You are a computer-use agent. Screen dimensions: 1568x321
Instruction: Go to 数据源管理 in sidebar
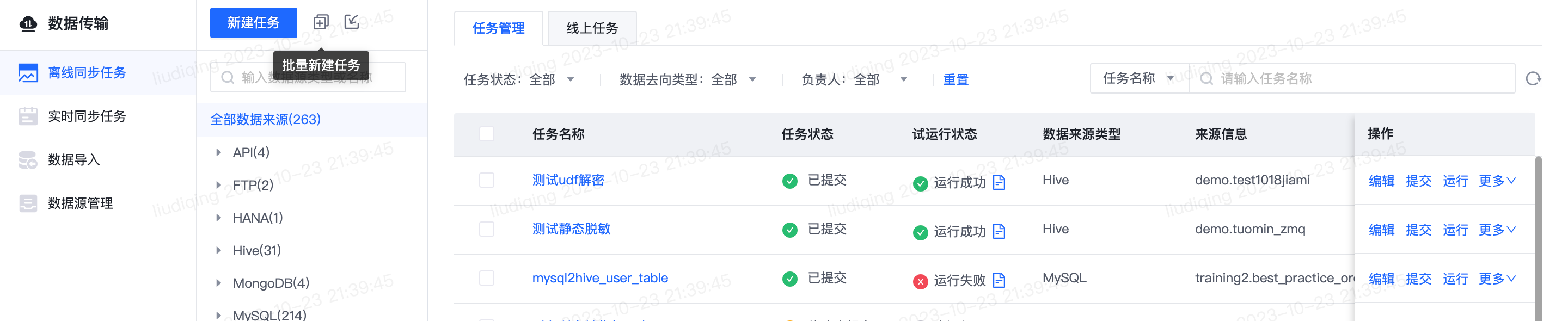click(x=81, y=203)
